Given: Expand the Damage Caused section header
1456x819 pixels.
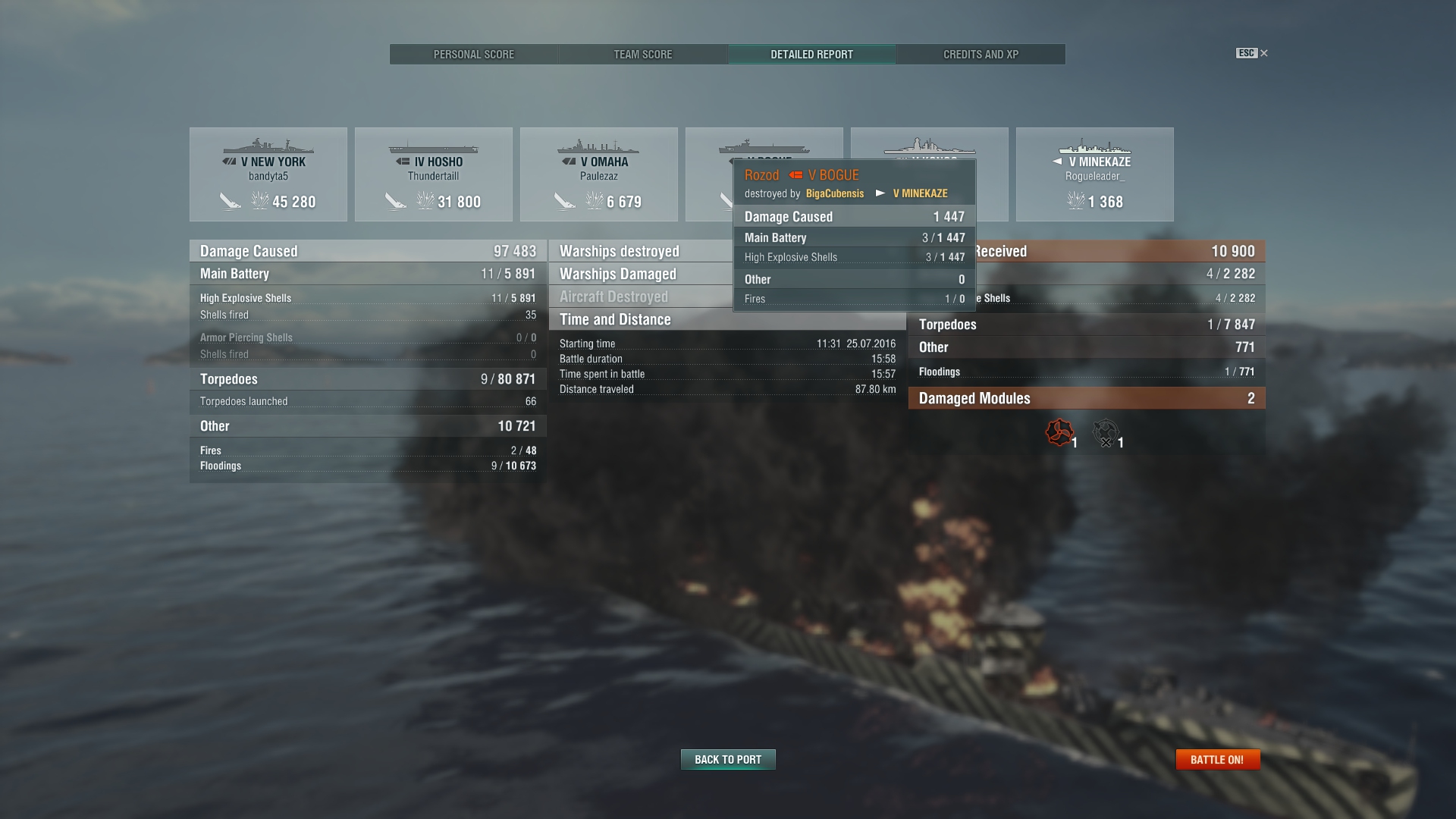Looking at the screenshot, I should coord(368,251).
